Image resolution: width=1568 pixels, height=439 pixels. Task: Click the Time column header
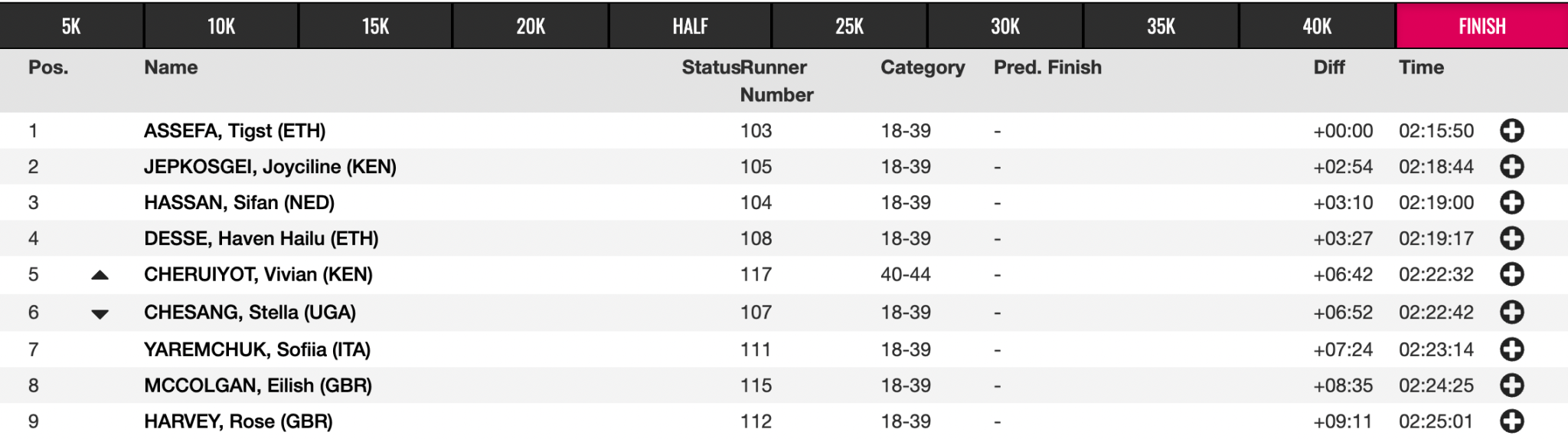pos(1421,67)
